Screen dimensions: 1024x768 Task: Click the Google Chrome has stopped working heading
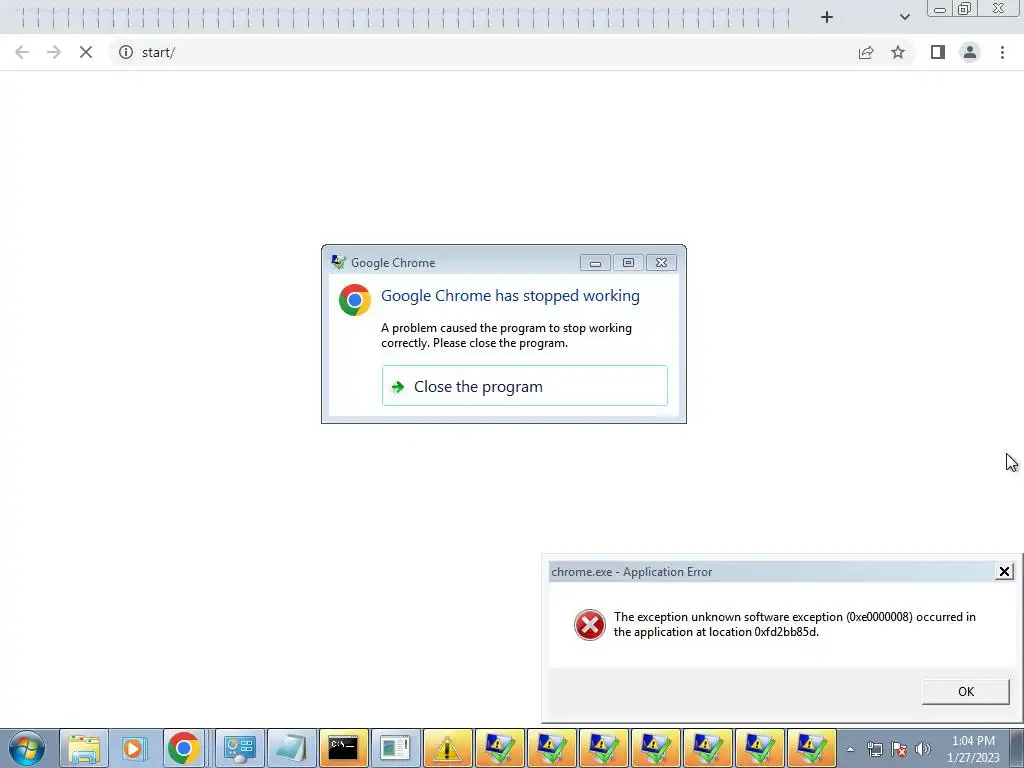pyautogui.click(x=510, y=296)
